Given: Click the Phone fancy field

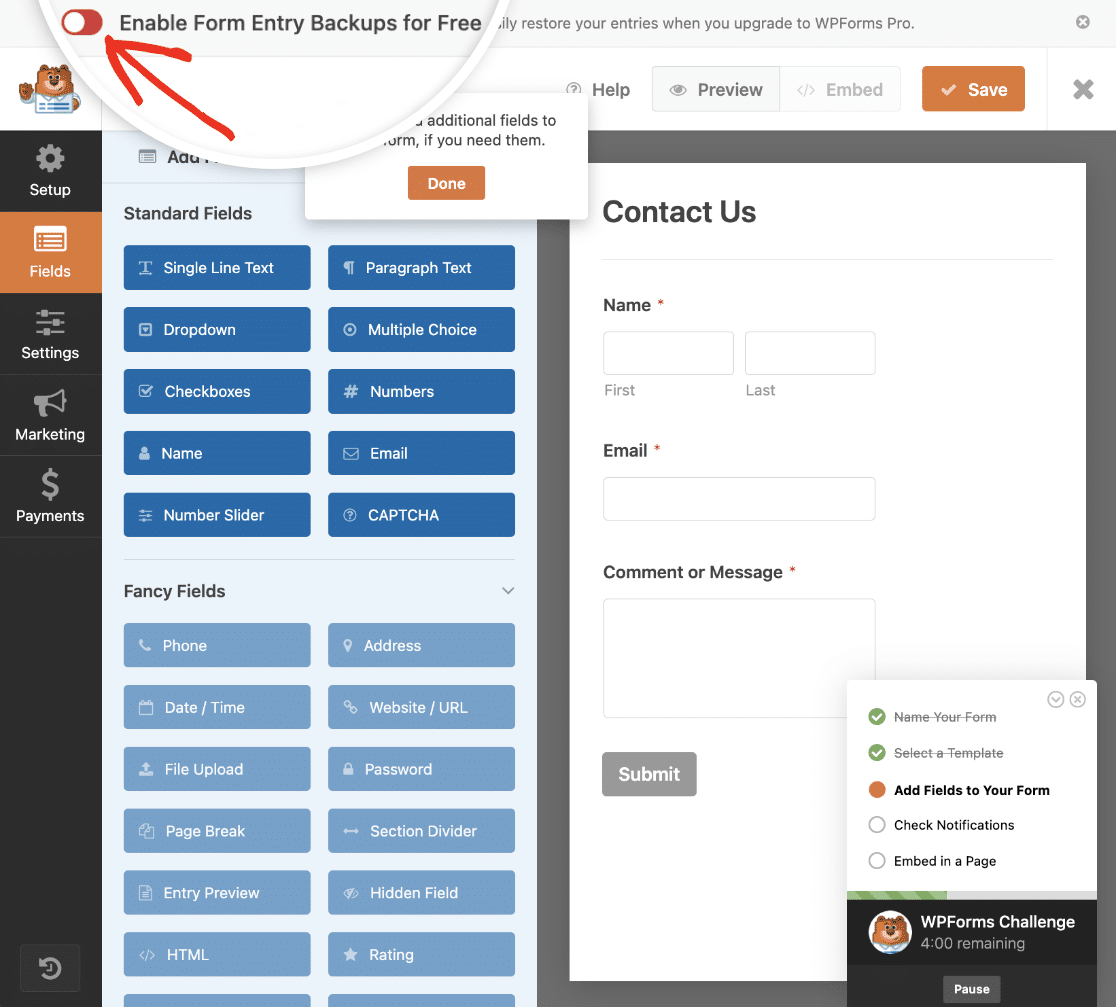Looking at the screenshot, I should [x=217, y=645].
